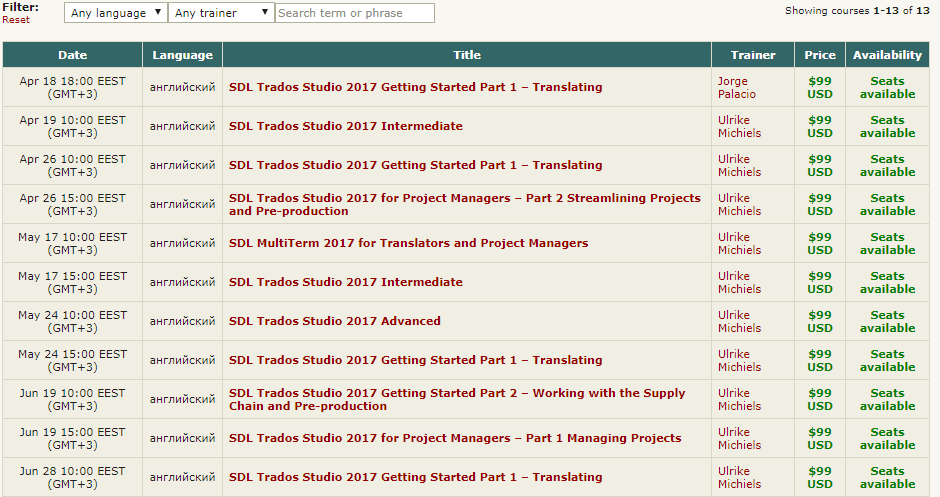Click the Title column header

466,55
